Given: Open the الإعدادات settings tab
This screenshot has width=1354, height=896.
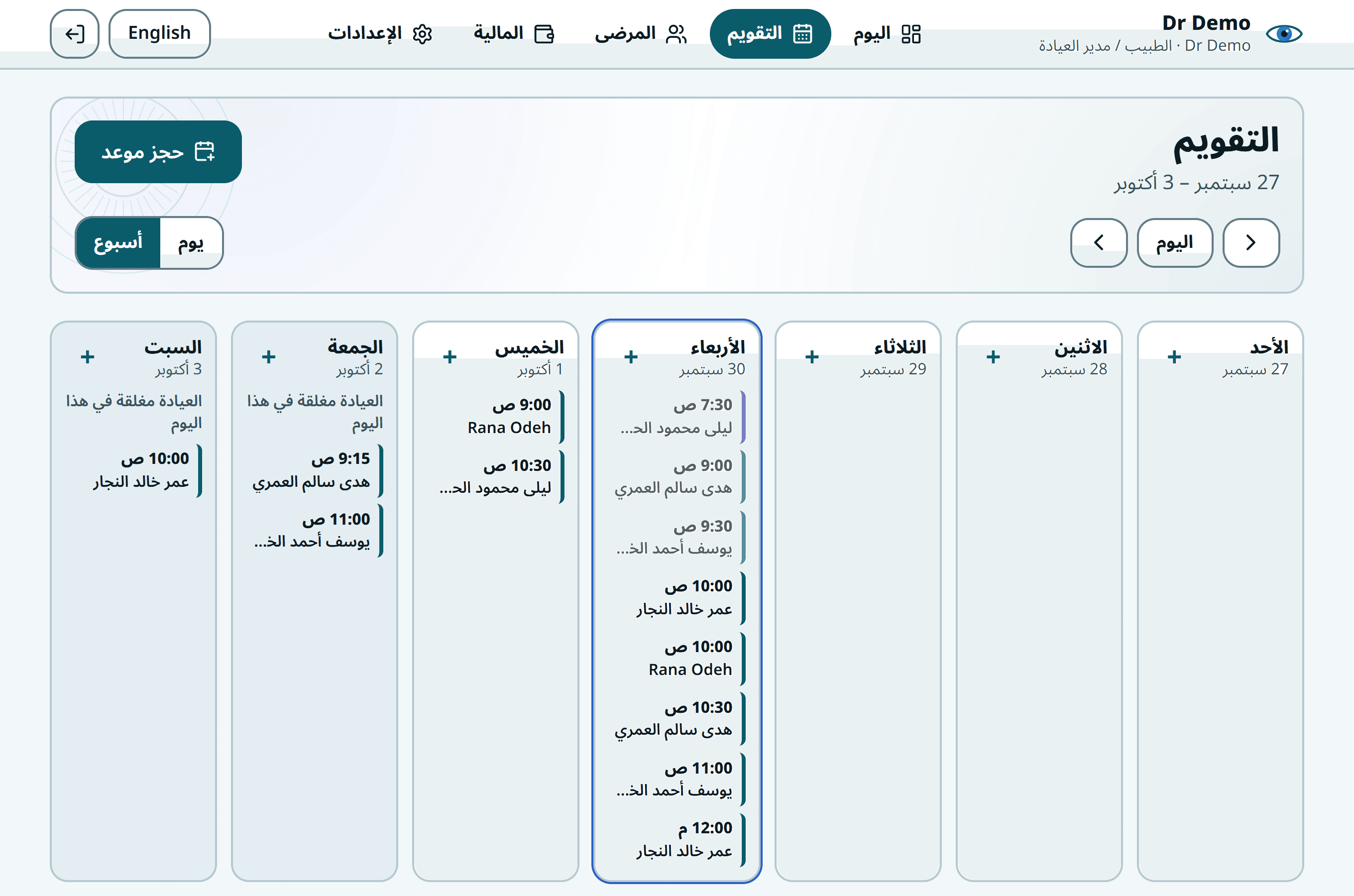Looking at the screenshot, I should (380, 34).
